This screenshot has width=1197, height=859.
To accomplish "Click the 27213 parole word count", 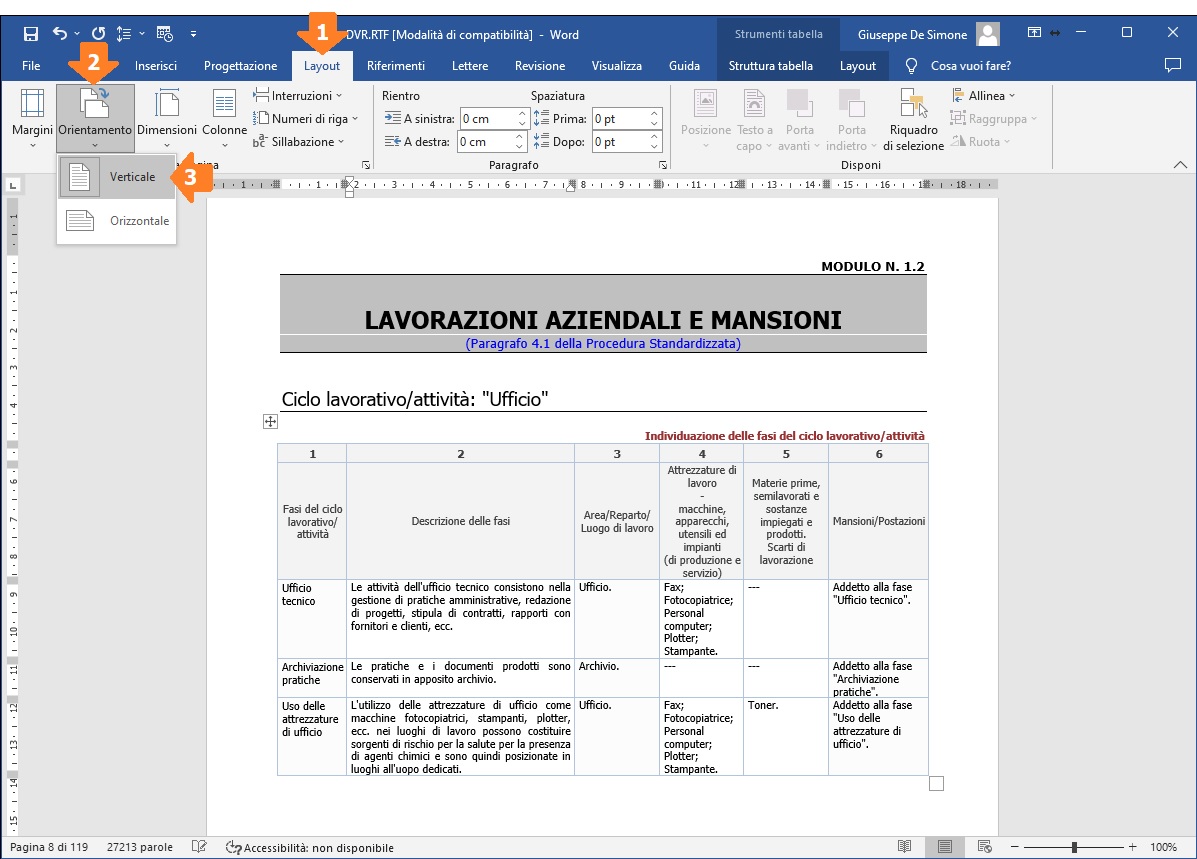I will pos(140,847).
